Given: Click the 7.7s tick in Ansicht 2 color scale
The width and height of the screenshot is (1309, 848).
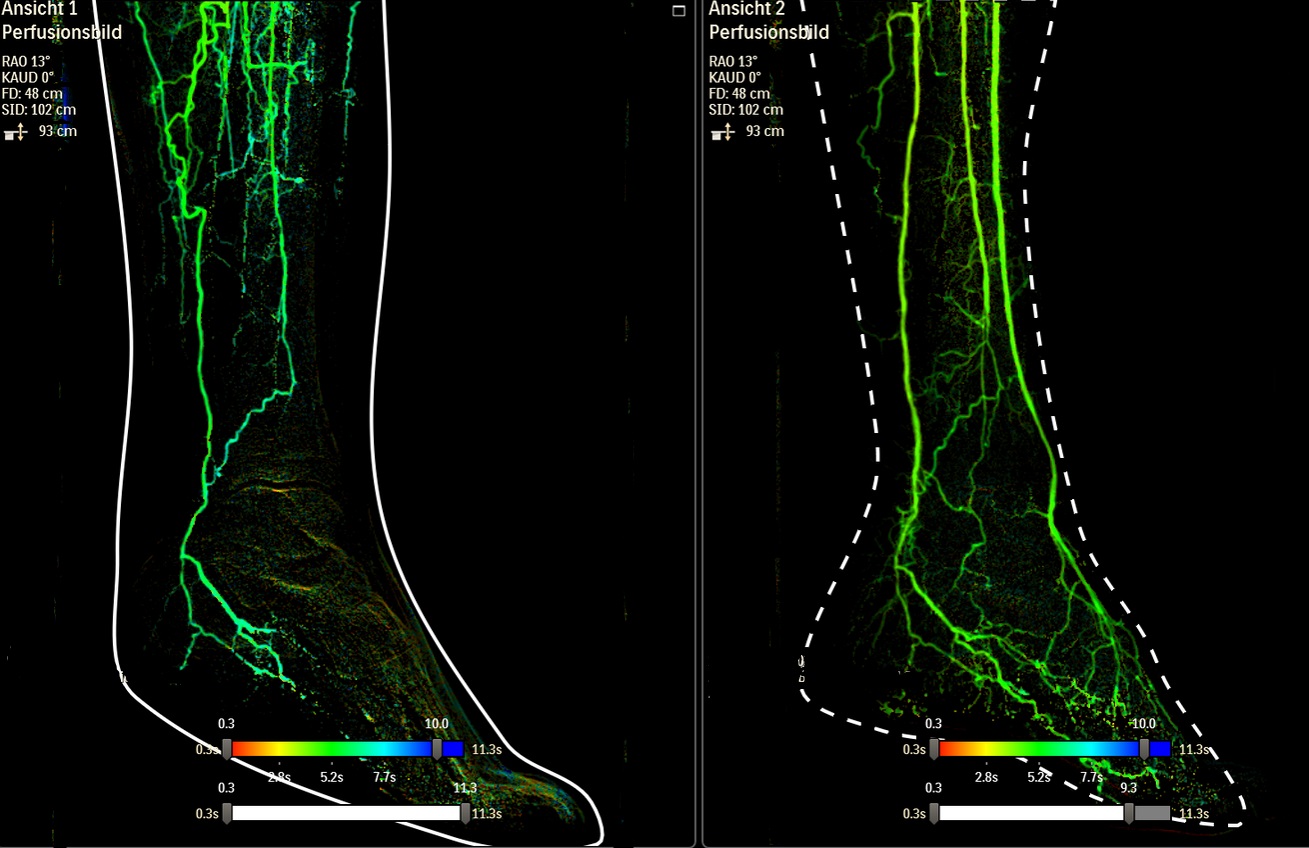Looking at the screenshot, I should (1091, 777).
